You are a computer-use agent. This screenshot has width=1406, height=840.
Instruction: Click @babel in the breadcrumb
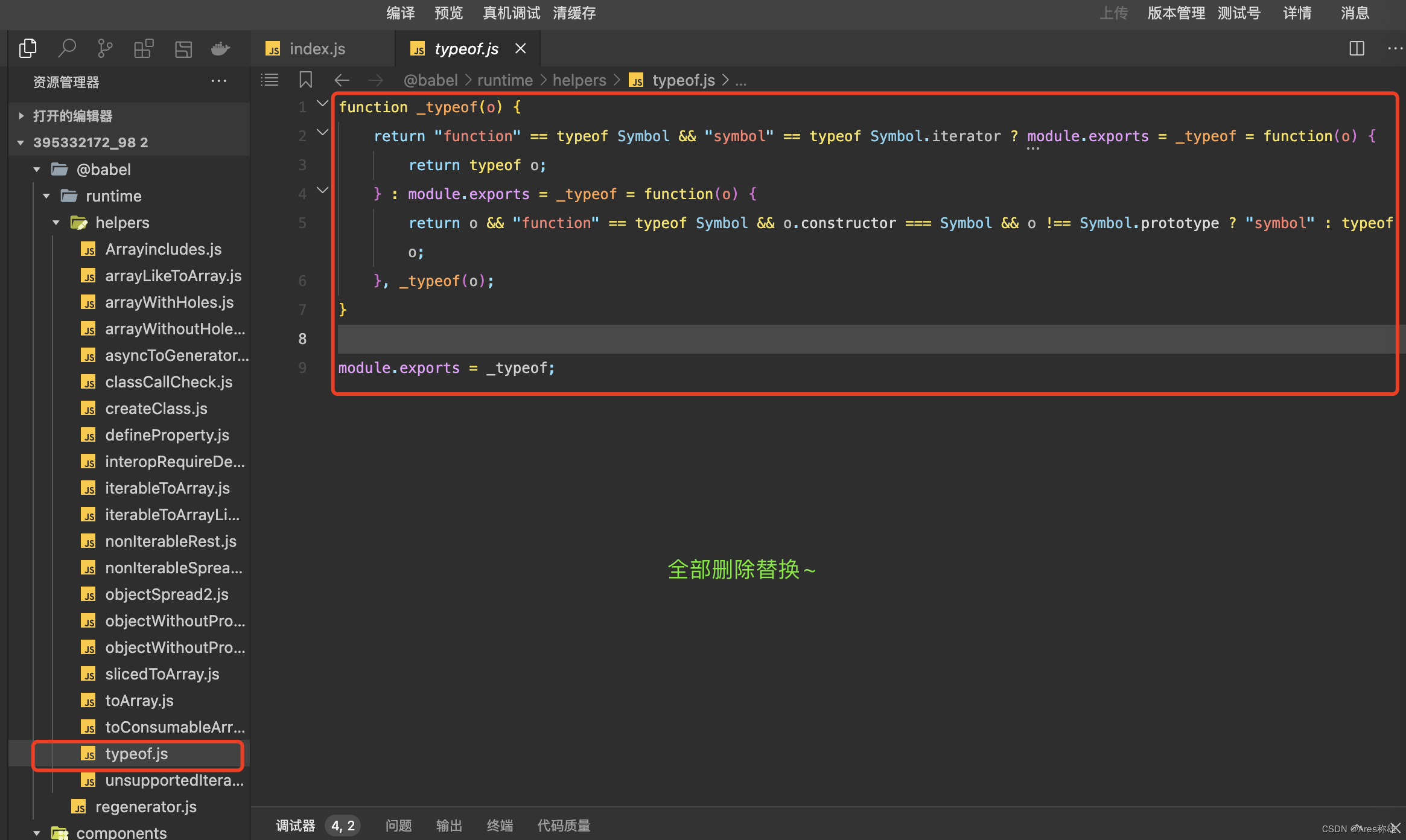(430, 80)
